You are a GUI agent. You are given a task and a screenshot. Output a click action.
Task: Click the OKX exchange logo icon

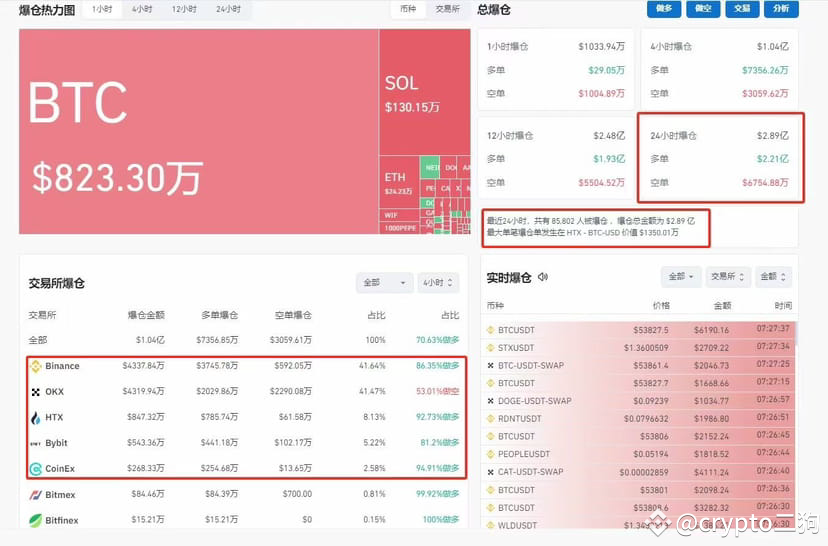click(35, 392)
